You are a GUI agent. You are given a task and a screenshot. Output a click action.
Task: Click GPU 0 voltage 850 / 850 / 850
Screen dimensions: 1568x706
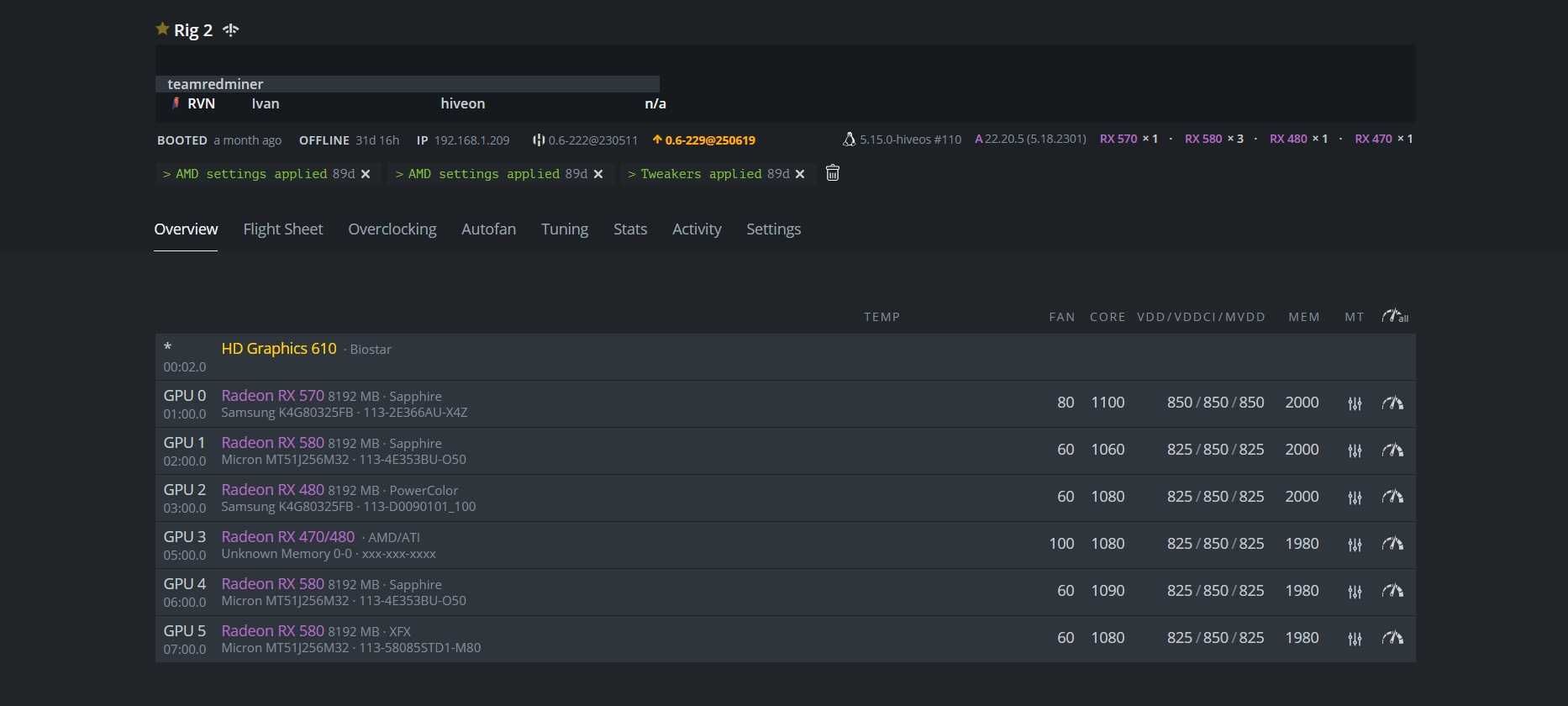tap(1215, 403)
